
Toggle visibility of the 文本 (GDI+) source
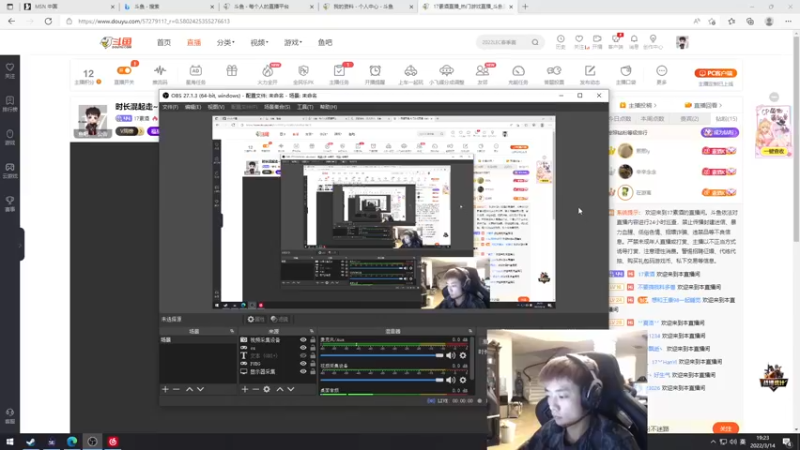click(303, 356)
